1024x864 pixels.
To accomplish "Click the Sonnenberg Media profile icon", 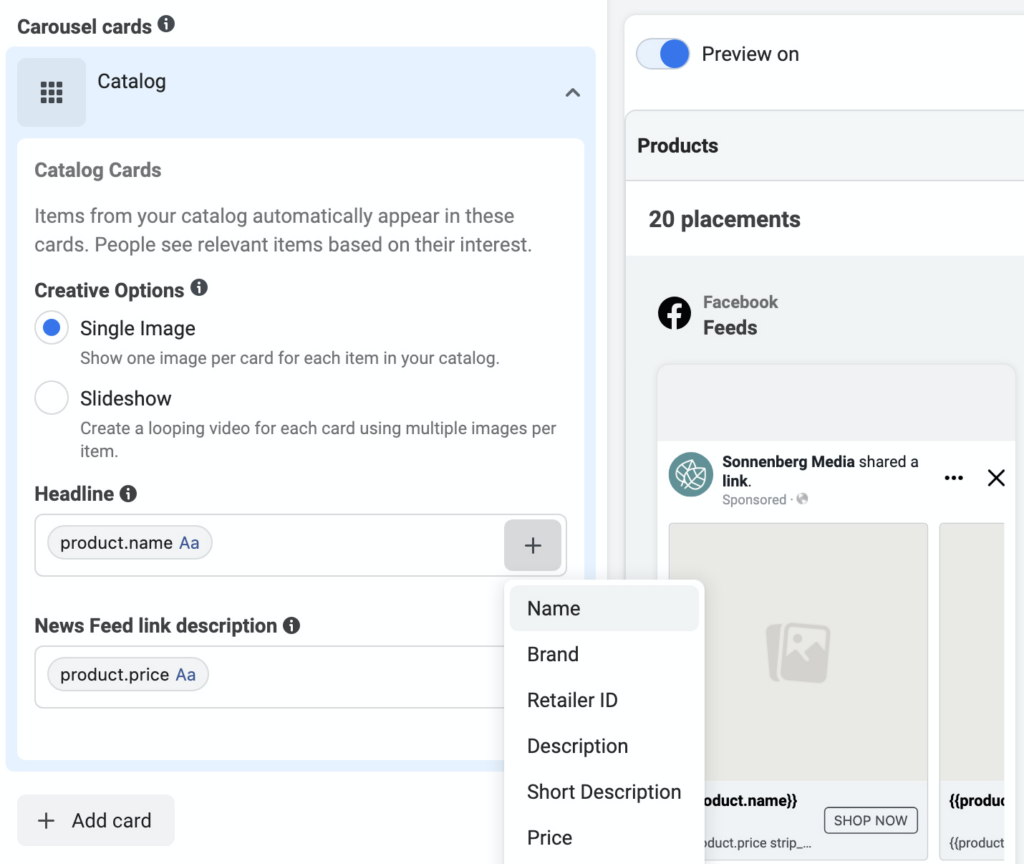I will (690, 477).
